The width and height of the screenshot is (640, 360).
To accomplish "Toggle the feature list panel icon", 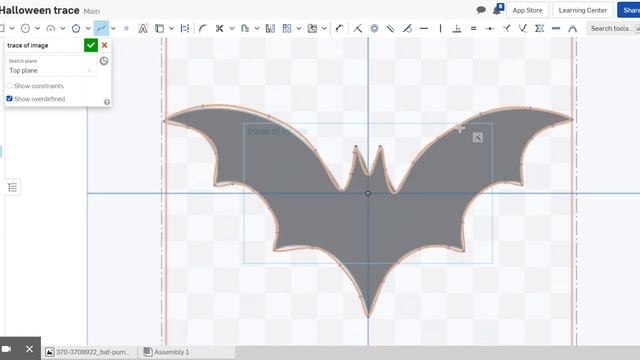I will 13,187.
